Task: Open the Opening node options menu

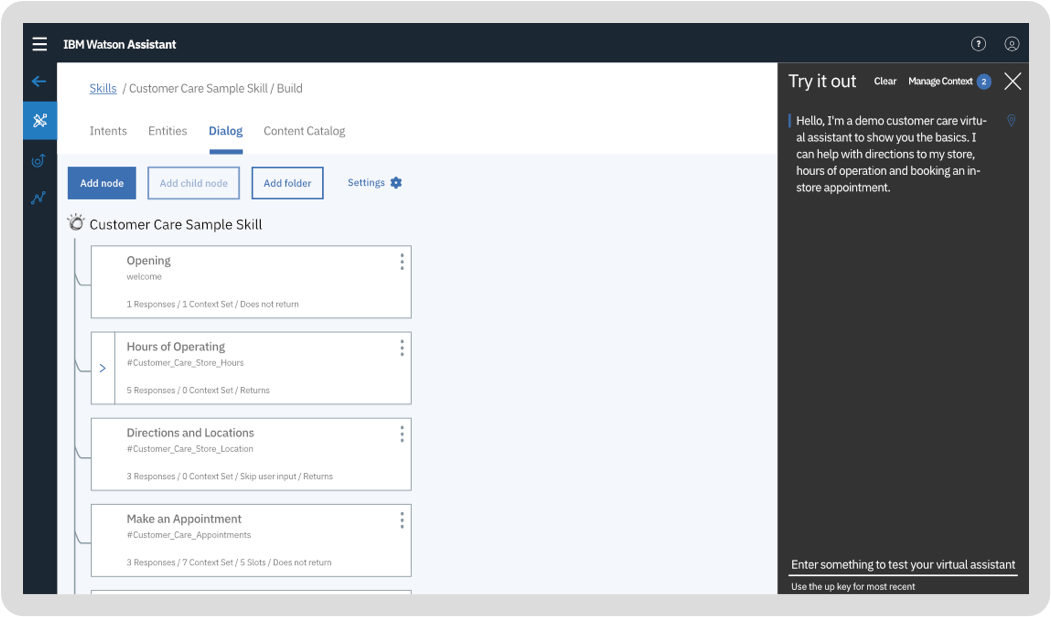Action: (402, 262)
